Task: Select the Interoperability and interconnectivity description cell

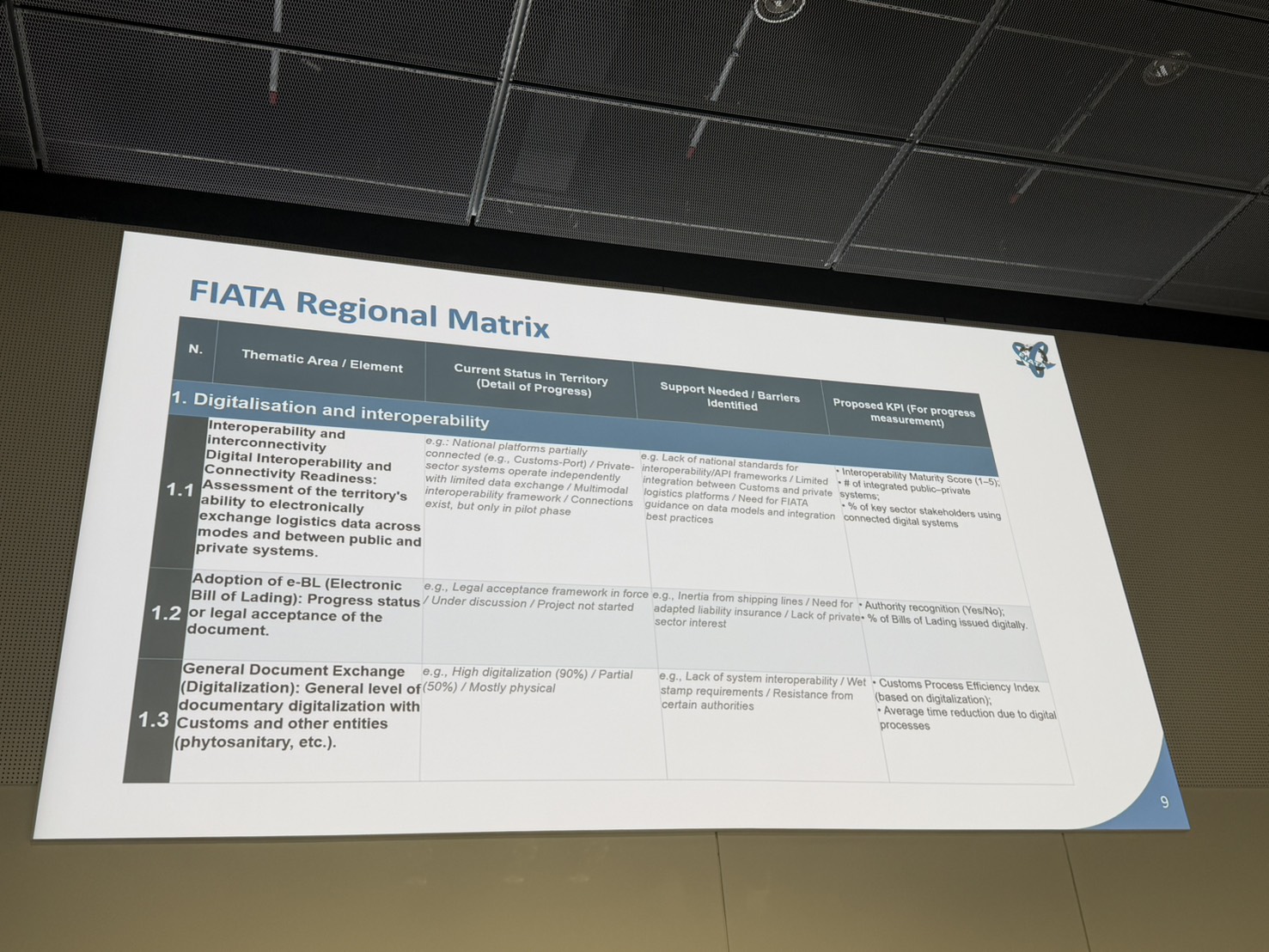Action: (309, 490)
